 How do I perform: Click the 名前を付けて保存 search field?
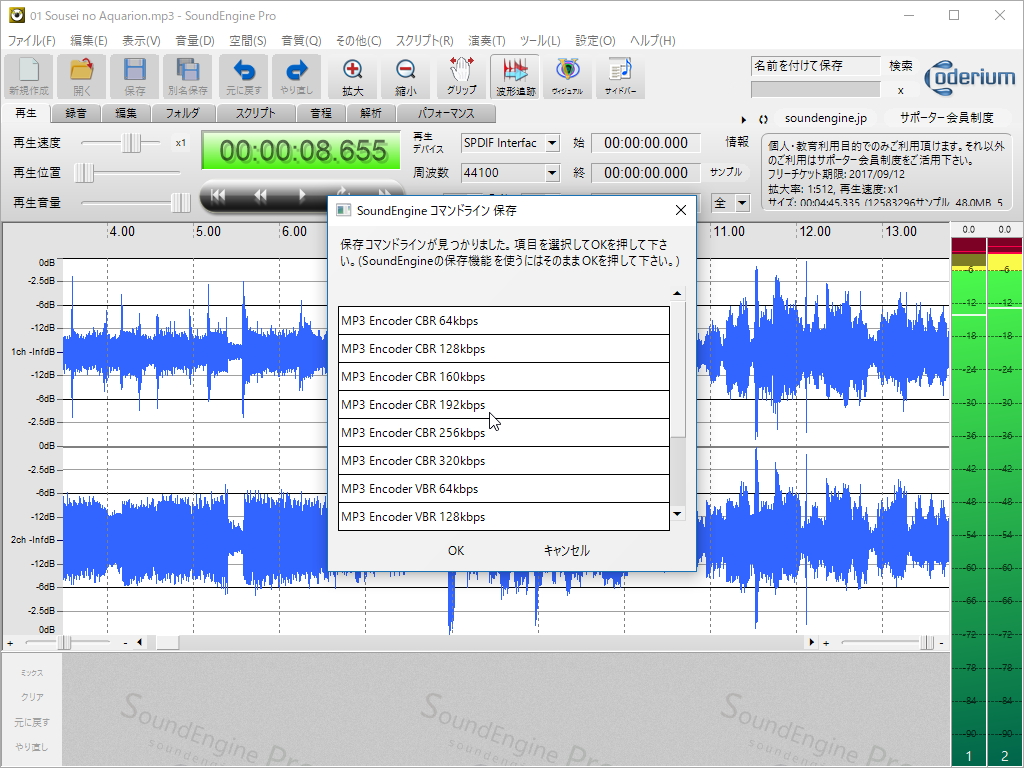click(815, 66)
